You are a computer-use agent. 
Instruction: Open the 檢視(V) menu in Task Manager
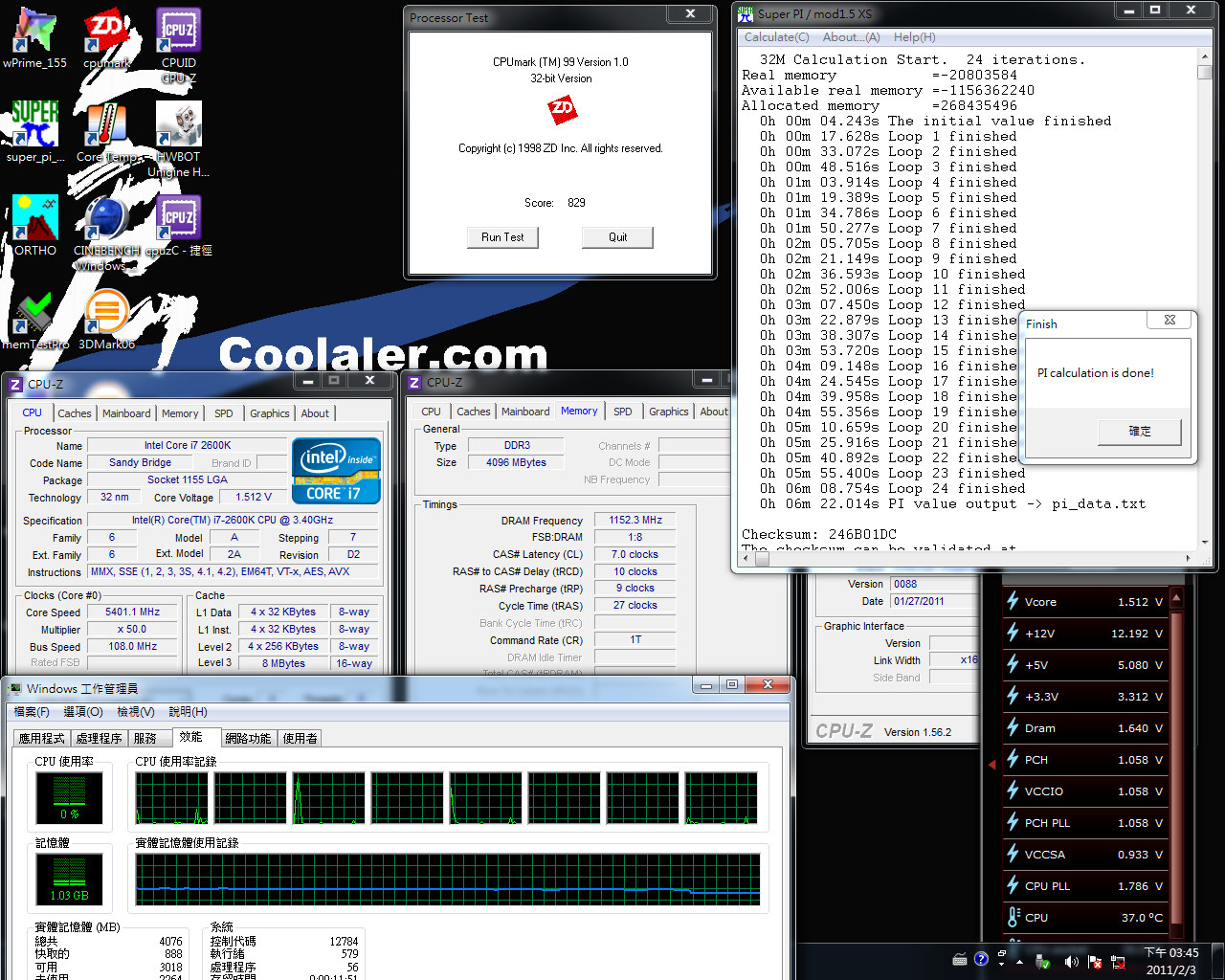point(136,711)
